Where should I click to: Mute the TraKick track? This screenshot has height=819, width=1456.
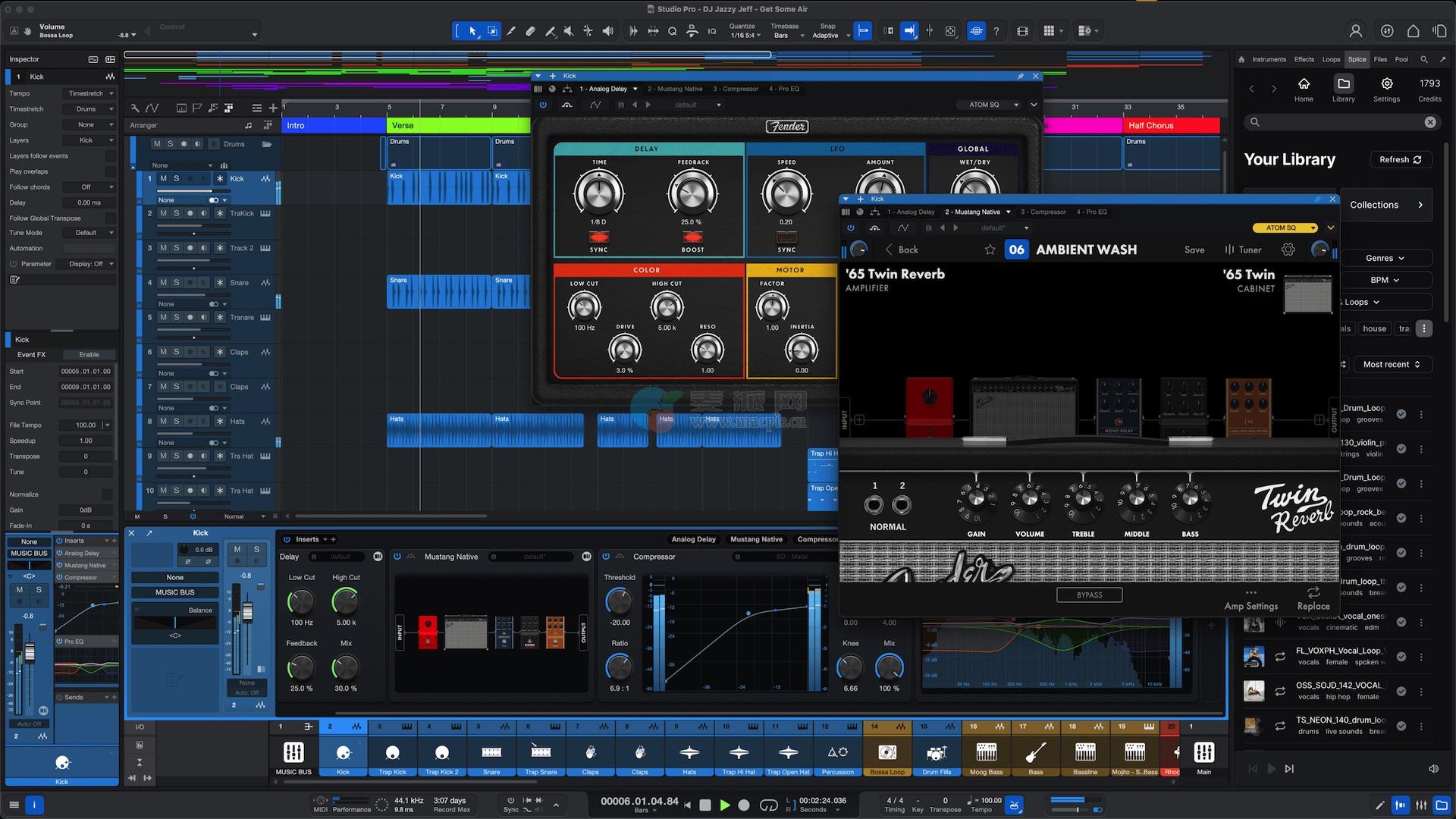pyautogui.click(x=163, y=213)
